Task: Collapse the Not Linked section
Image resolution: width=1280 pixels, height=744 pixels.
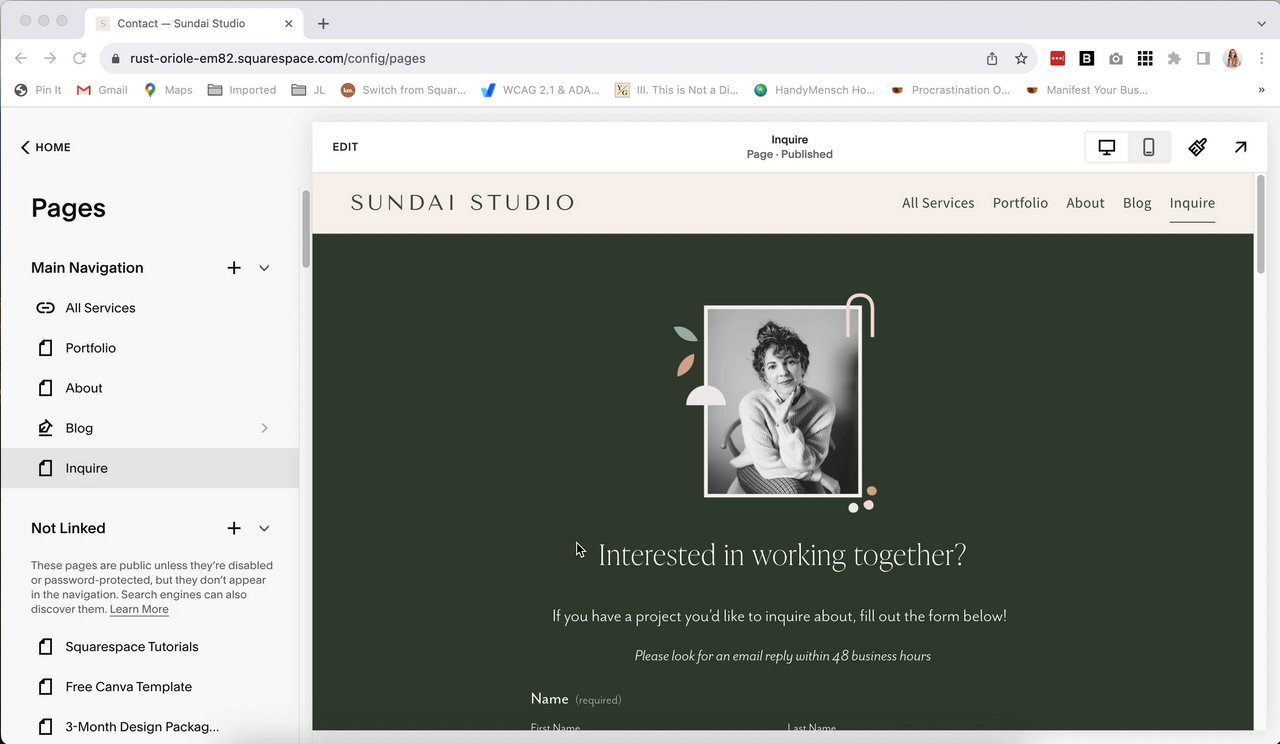Action: [x=264, y=528]
